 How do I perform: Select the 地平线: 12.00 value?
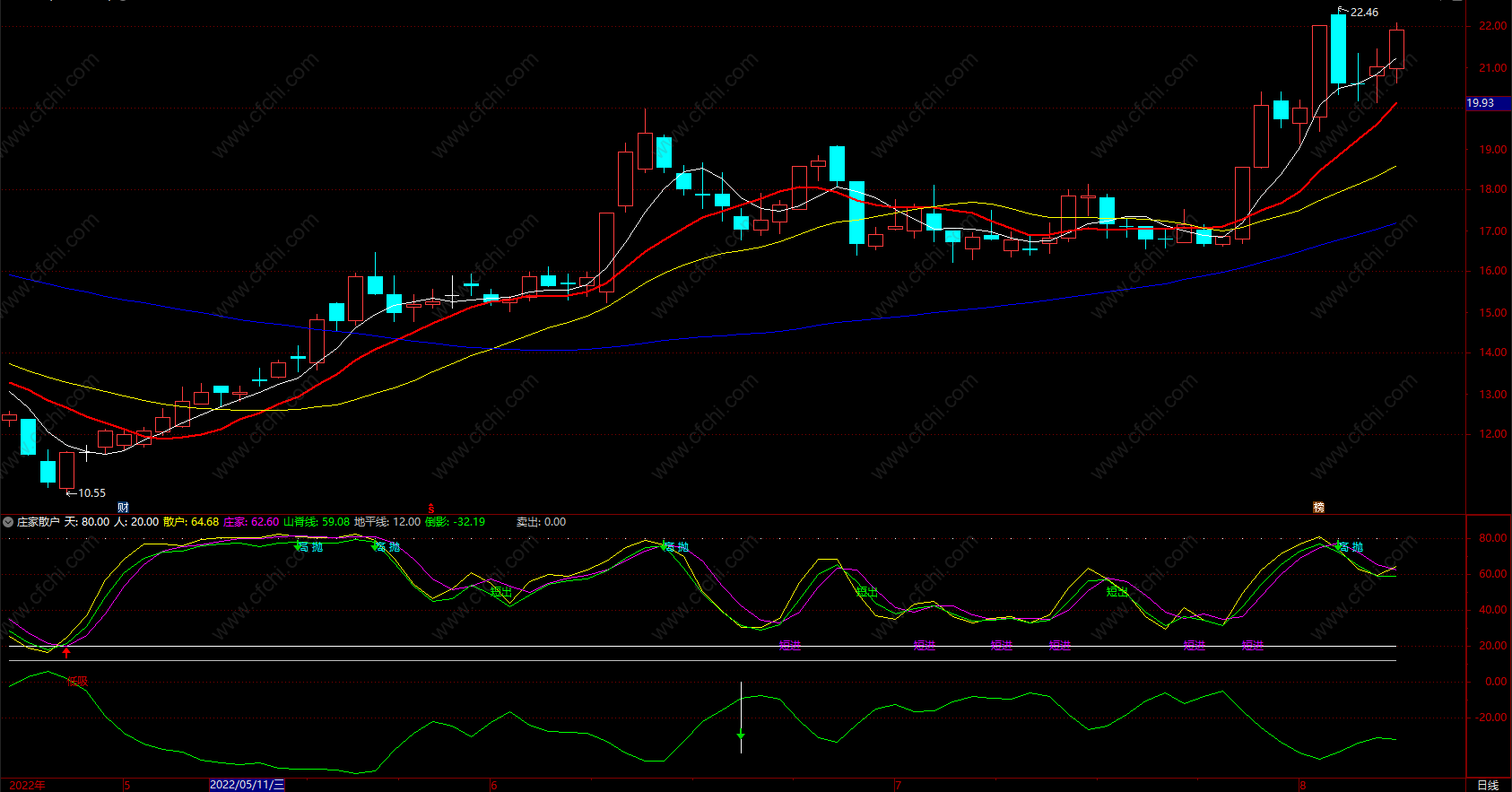[x=387, y=522]
